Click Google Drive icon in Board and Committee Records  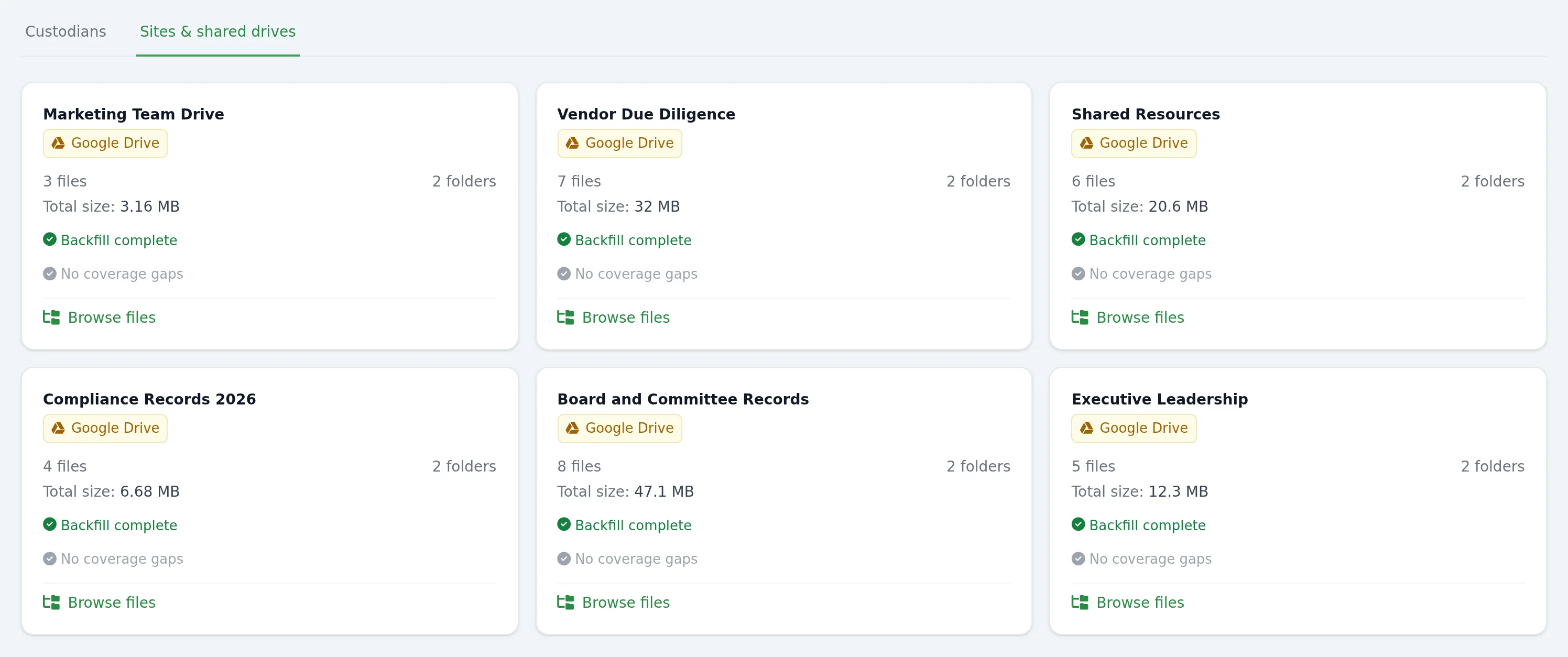572,428
